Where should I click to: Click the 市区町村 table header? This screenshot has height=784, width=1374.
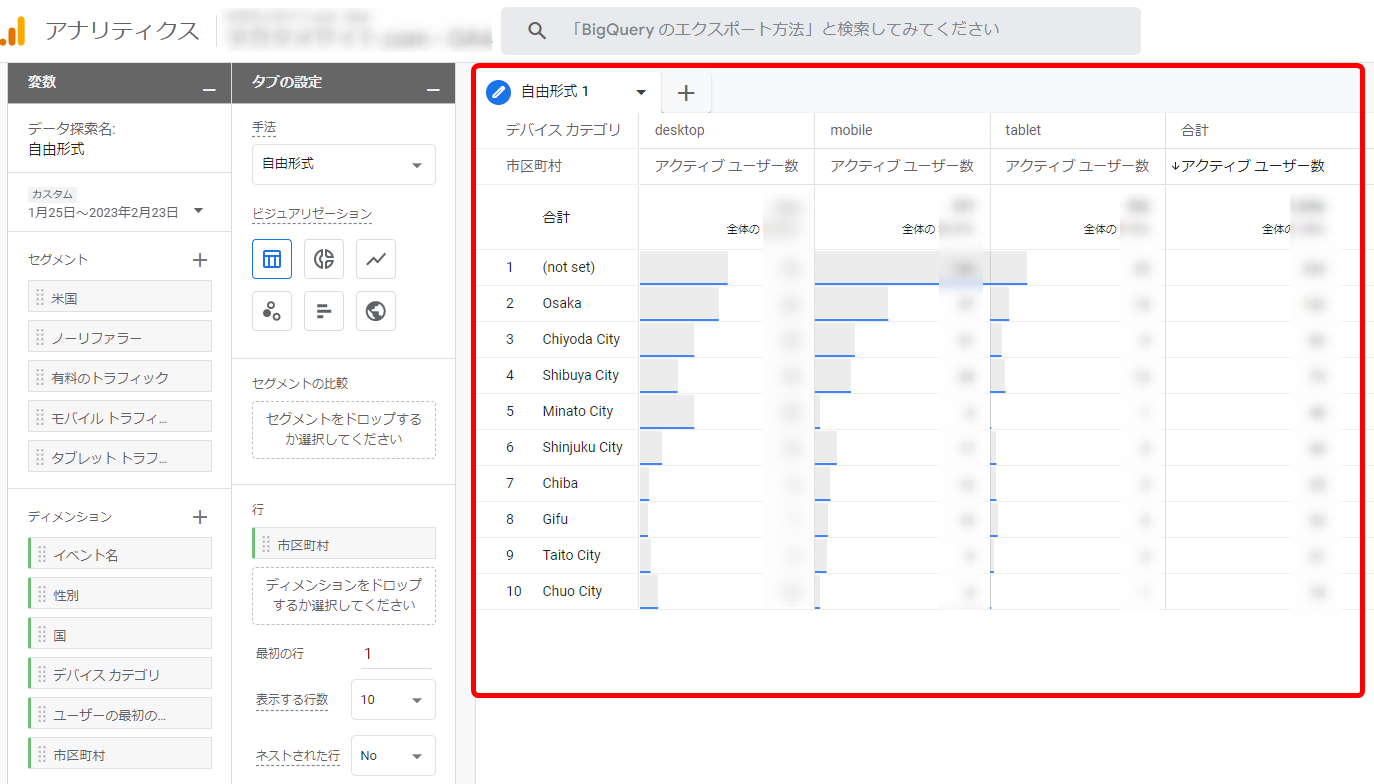[534, 166]
